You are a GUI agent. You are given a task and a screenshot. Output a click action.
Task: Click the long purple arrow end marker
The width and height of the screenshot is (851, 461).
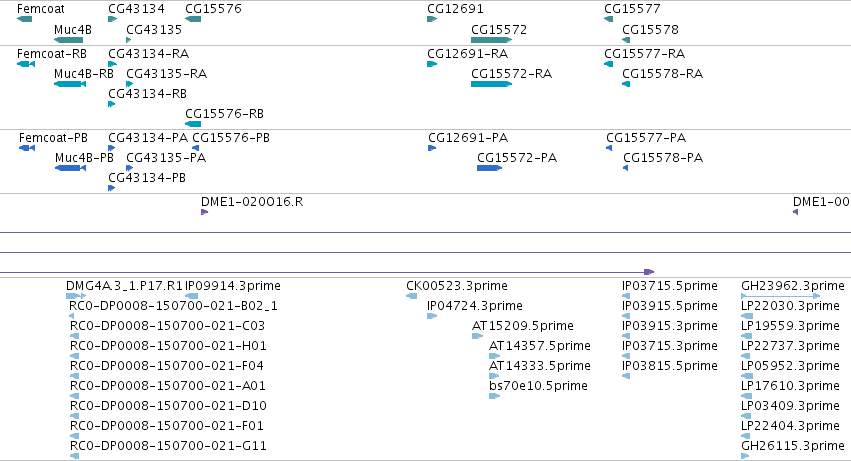649,272
